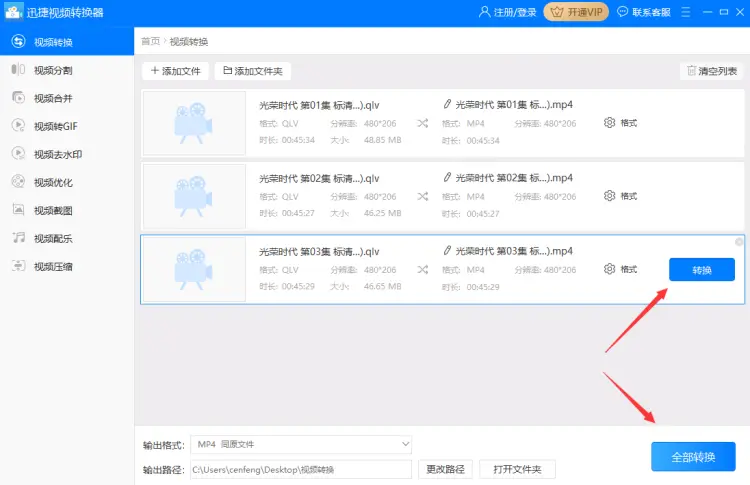Click the 输出路径 input field
750x485 pixels.
301,469
